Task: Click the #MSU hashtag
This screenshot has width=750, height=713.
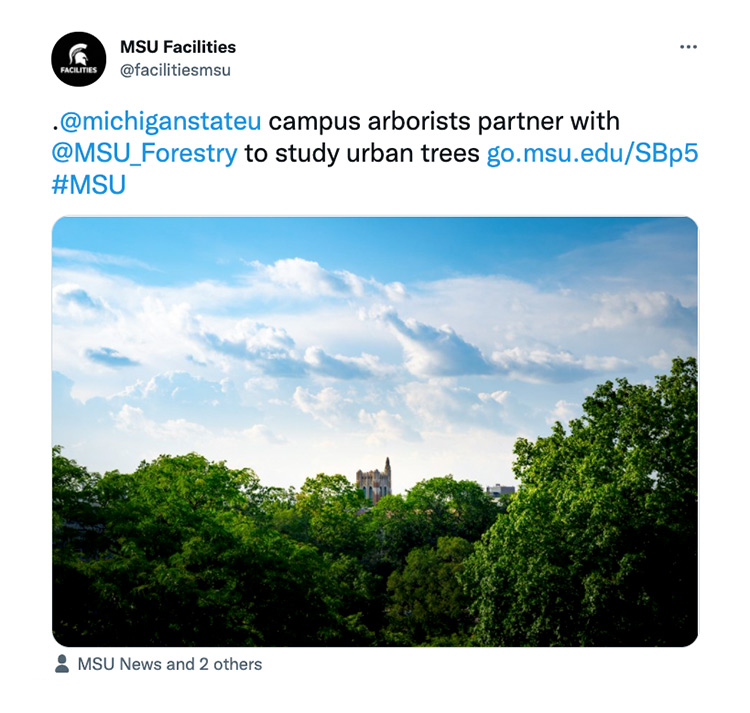Action: point(89,185)
